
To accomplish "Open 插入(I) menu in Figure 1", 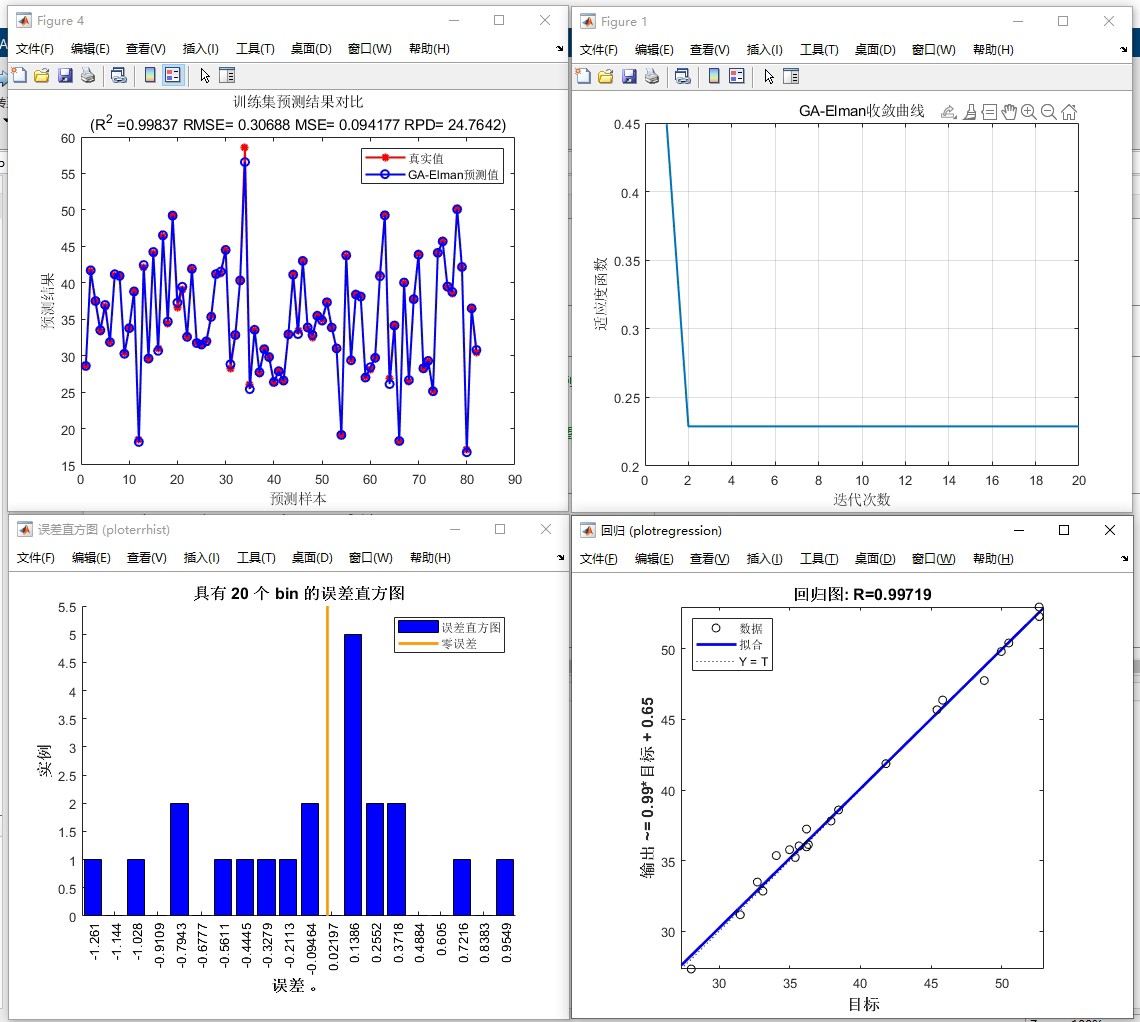I will coord(765,49).
